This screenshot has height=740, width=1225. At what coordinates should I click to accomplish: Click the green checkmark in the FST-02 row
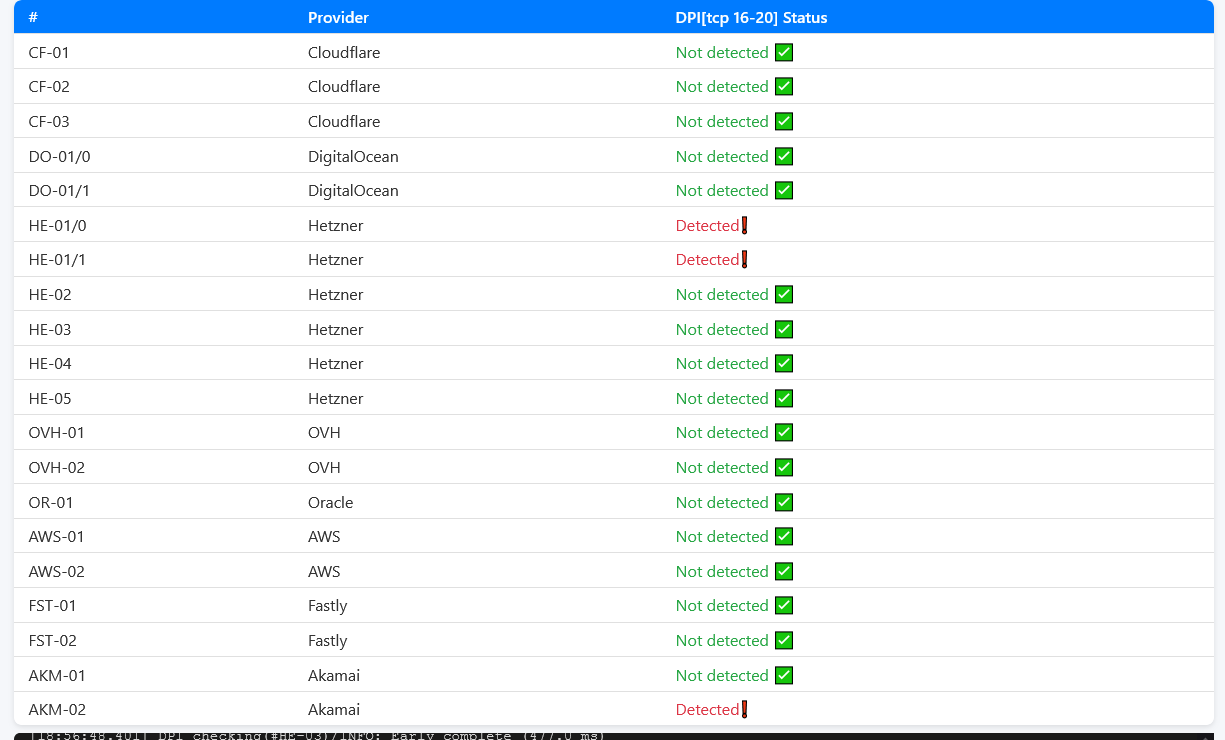click(x=784, y=641)
